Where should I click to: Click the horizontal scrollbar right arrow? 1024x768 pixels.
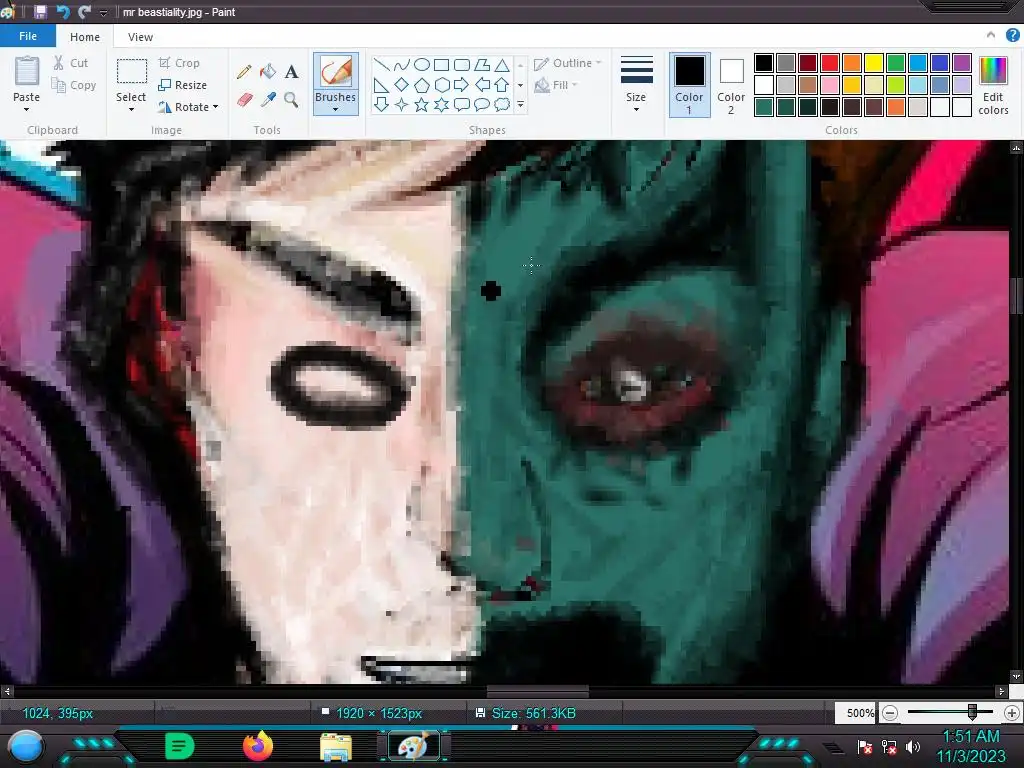click(1001, 691)
